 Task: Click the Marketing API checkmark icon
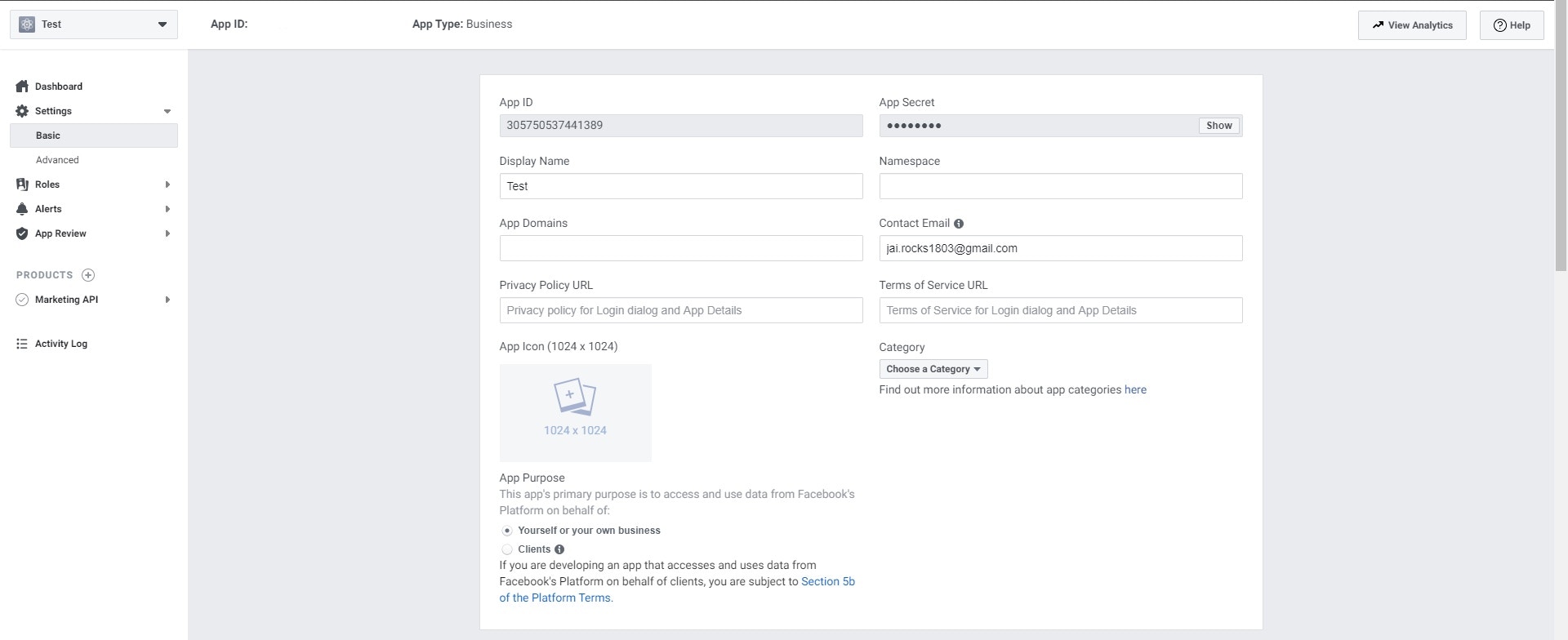pos(22,300)
